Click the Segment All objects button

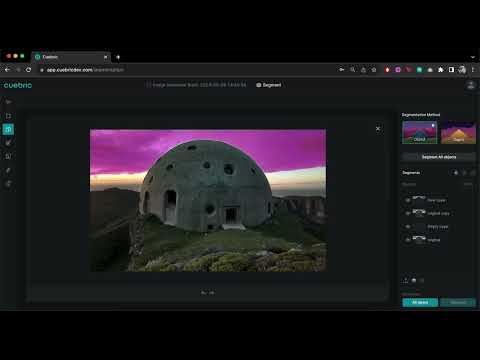(x=439, y=157)
